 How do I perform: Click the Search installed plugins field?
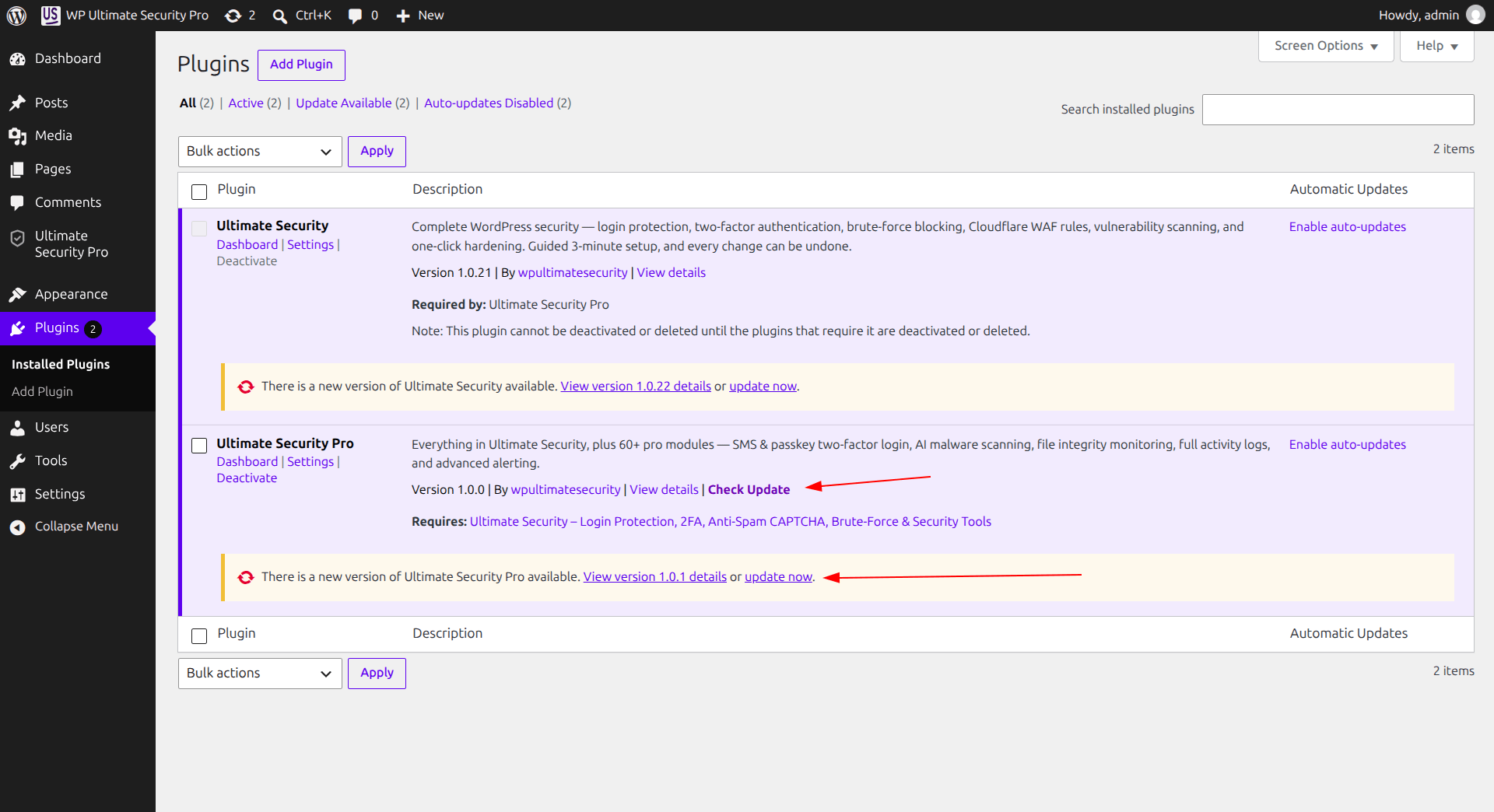pyautogui.click(x=1338, y=110)
